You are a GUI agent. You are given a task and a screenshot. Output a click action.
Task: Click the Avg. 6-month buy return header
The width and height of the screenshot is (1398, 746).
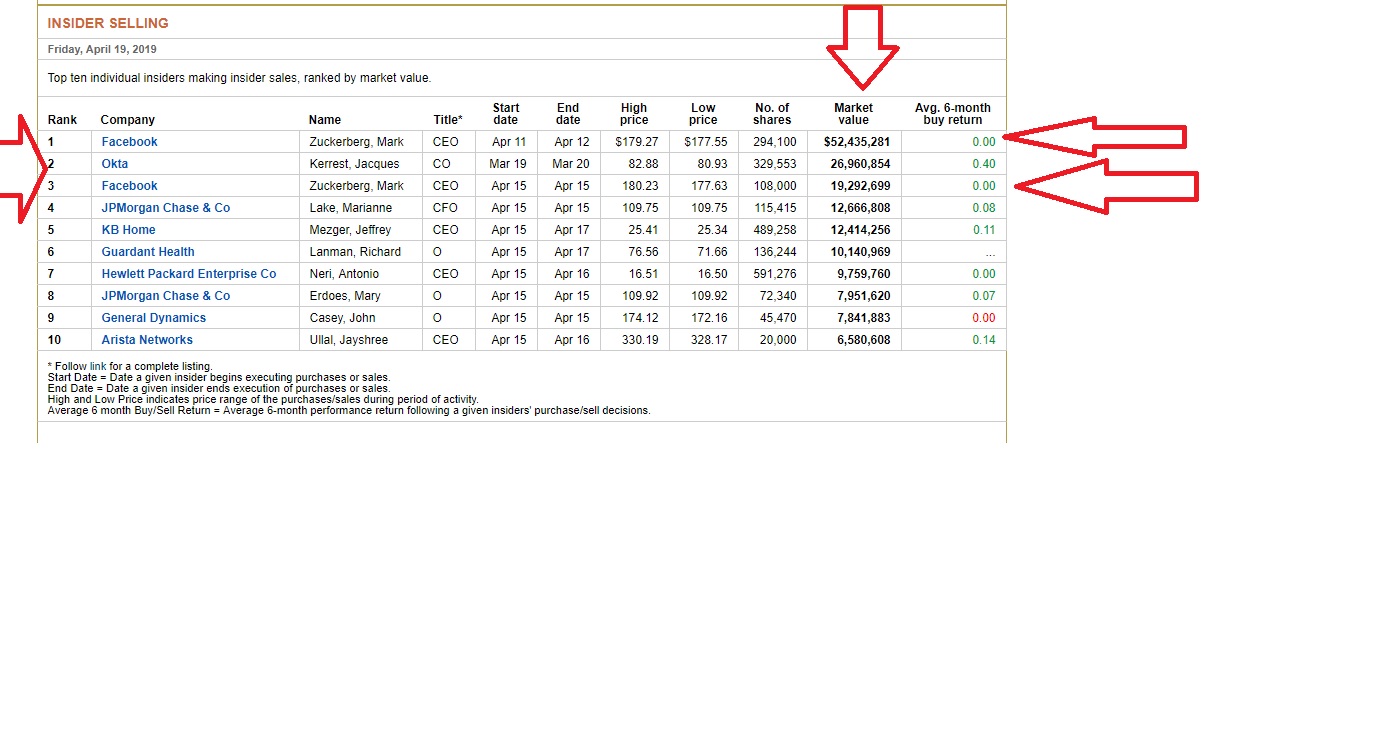953,114
